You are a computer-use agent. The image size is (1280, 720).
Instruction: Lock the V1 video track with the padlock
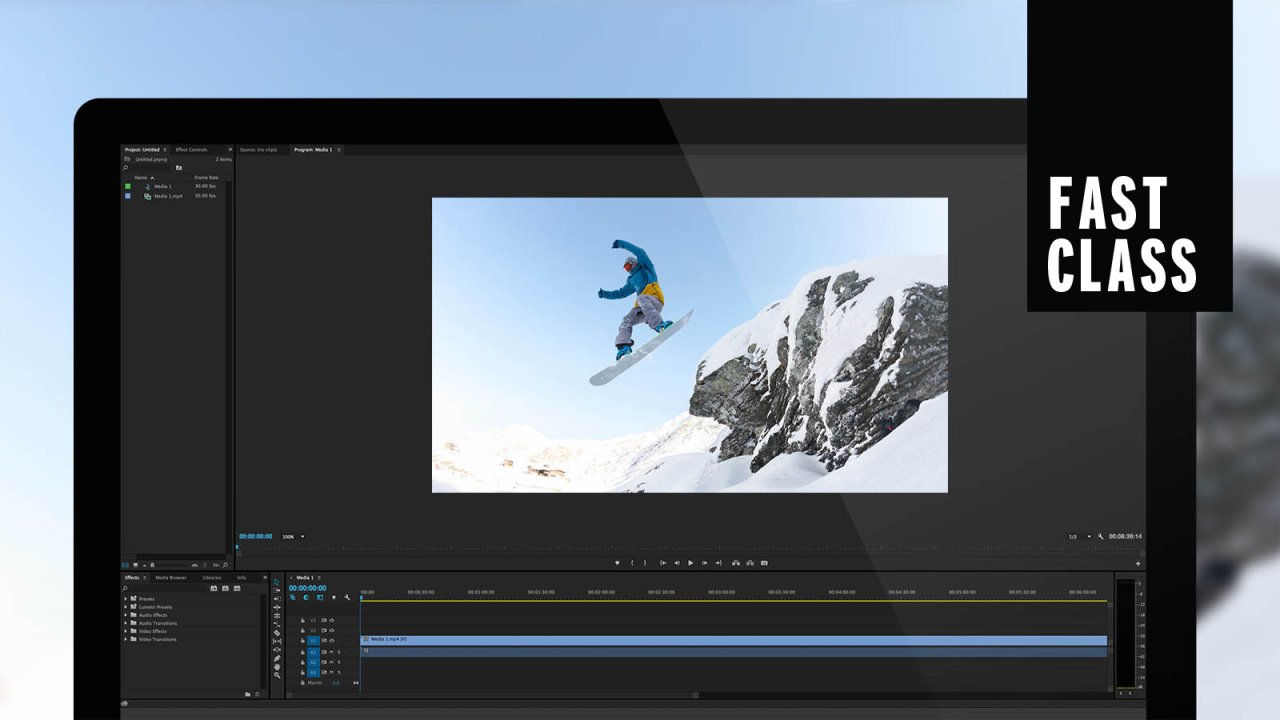[303, 641]
